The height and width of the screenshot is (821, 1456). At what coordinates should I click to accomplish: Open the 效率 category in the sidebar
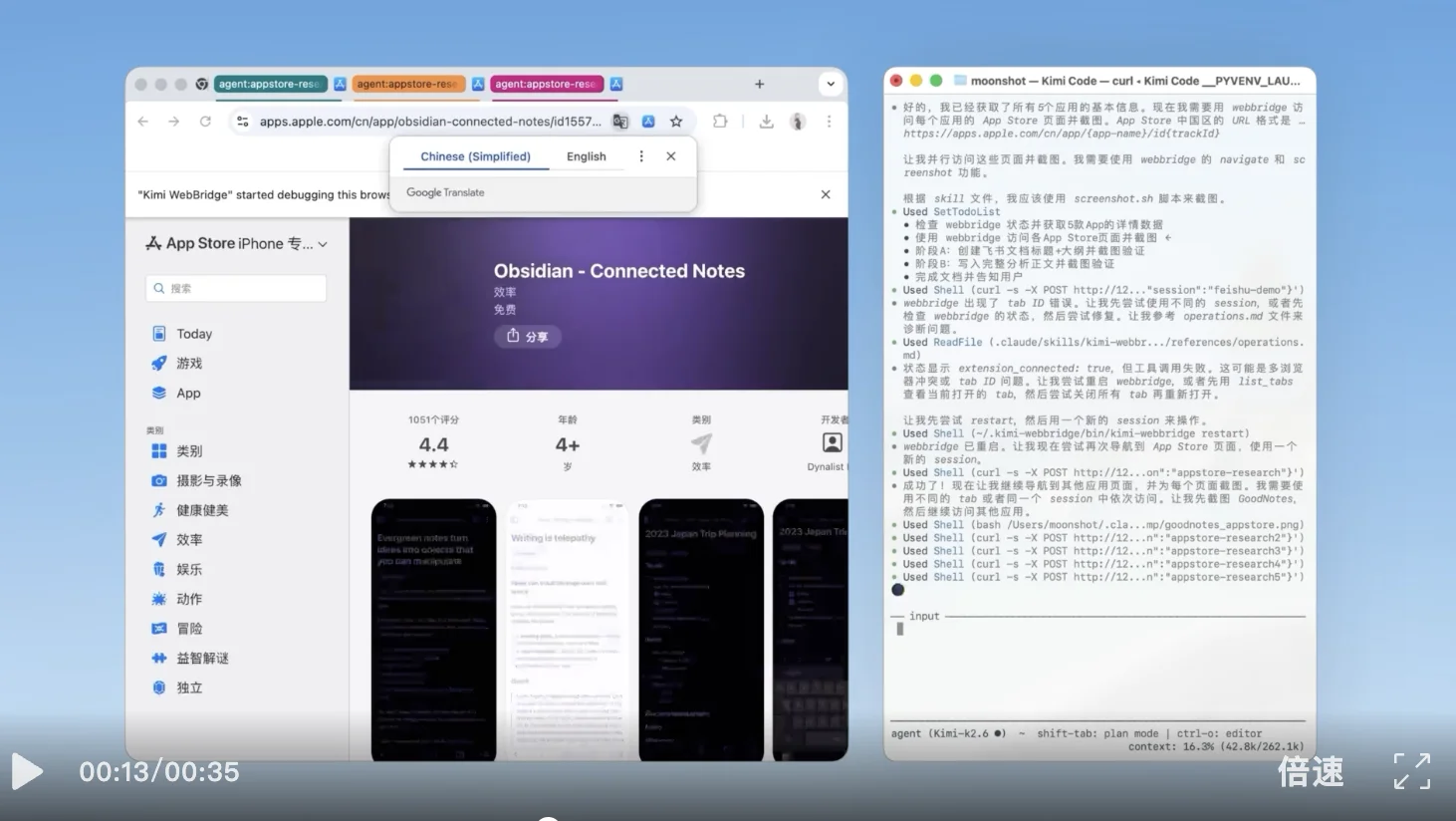coord(189,540)
